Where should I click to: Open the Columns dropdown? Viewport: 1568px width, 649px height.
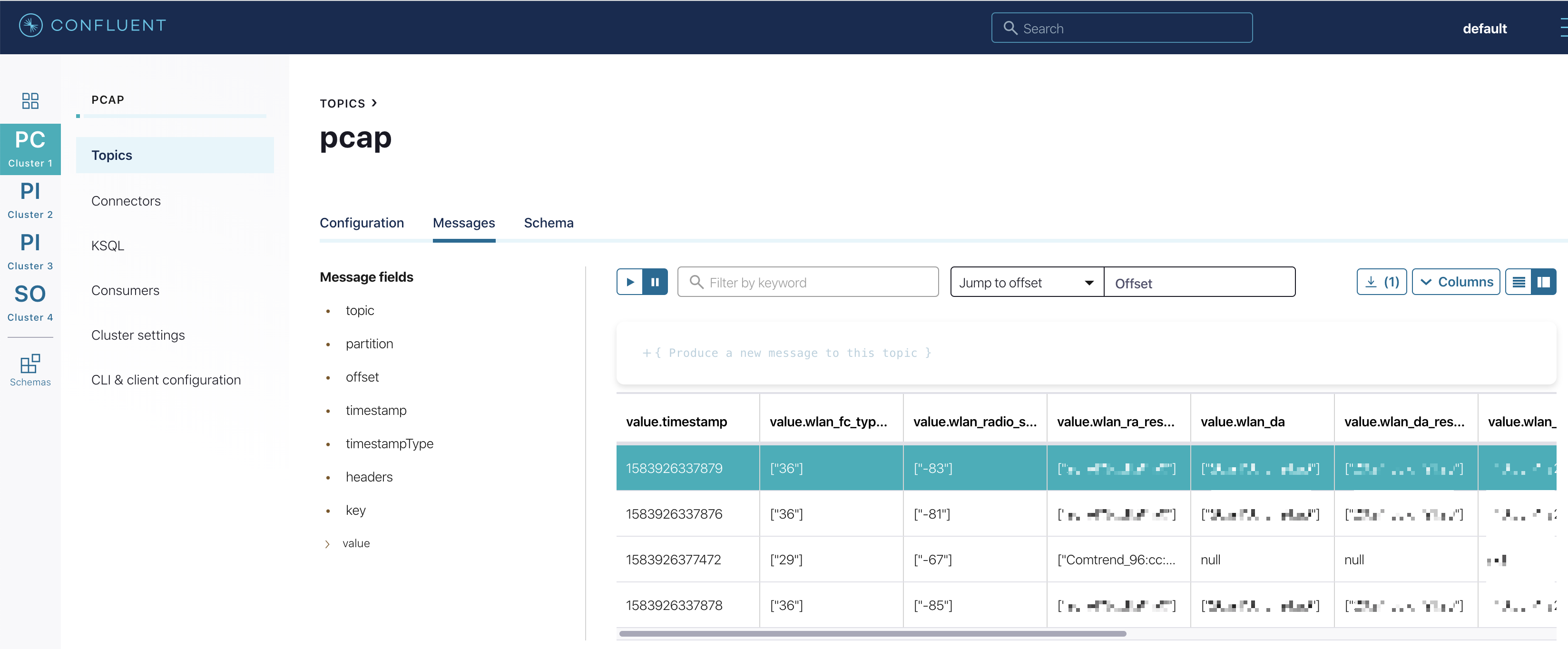[1456, 281]
